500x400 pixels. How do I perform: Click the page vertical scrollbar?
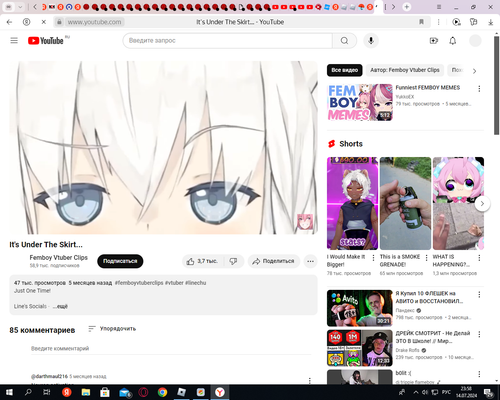click(x=496, y=85)
